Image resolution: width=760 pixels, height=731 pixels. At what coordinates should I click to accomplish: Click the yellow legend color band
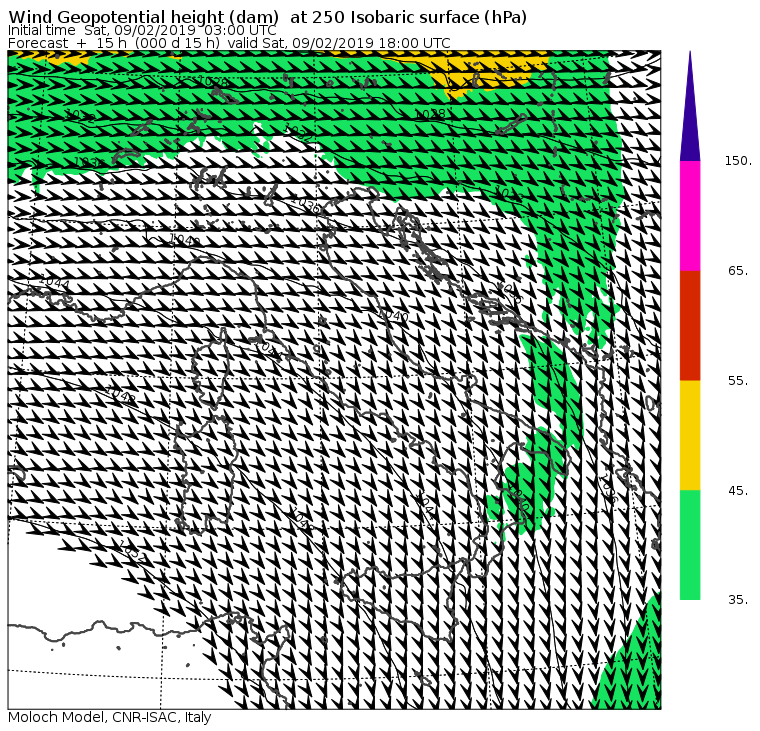click(x=690, y=435)
